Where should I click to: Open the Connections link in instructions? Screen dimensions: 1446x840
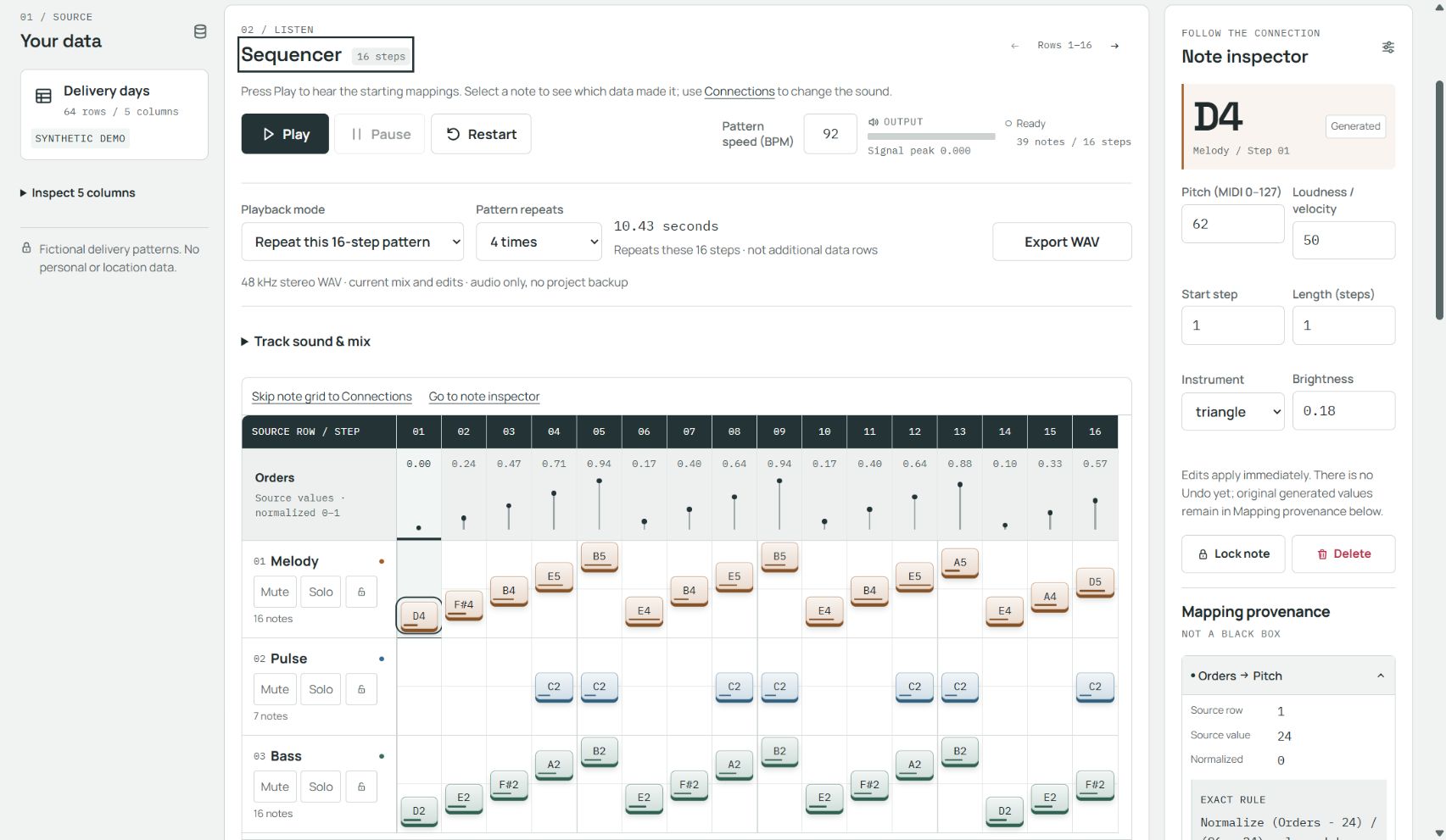pyautogui.click(x=740, y=92)
